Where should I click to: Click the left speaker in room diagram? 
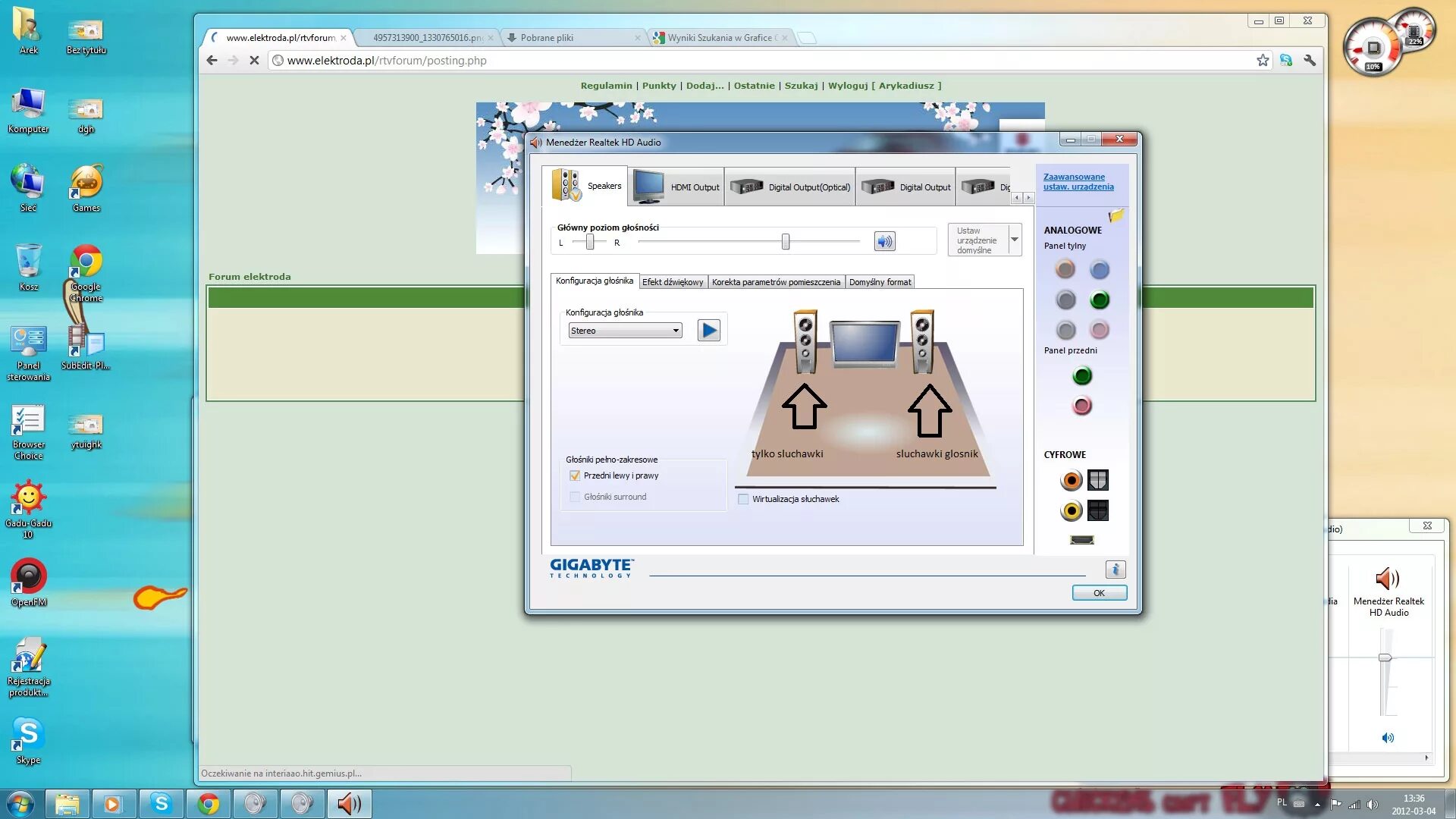(805, 343)
